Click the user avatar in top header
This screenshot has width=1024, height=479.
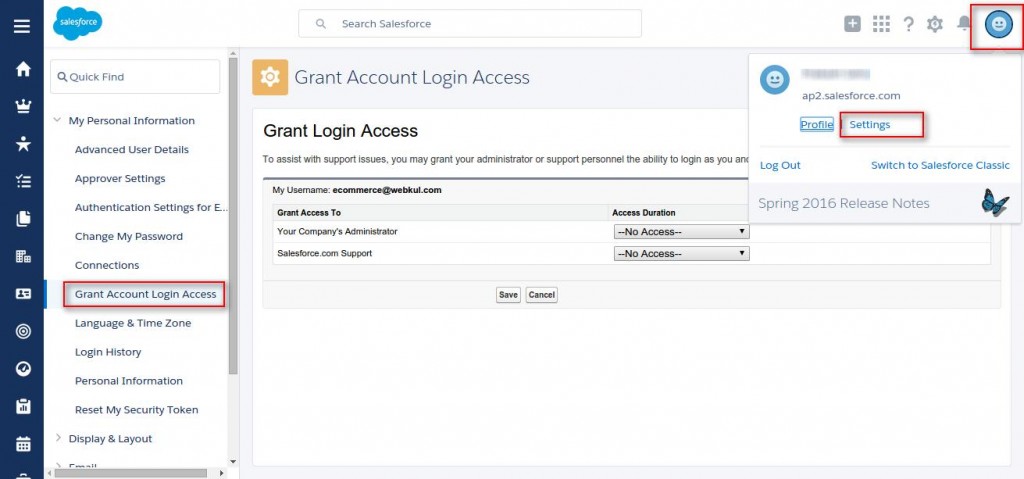(999, 25)
